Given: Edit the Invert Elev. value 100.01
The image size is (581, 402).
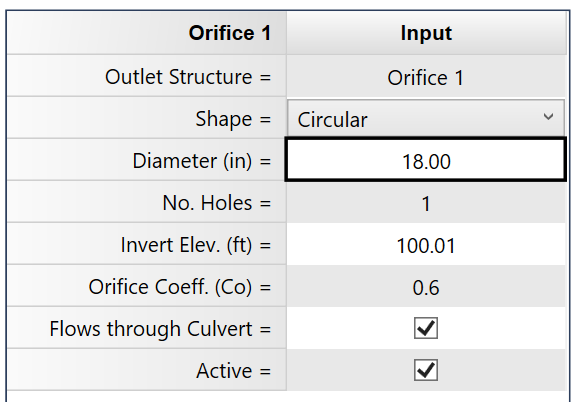Looking at the screenshot, I should [x=426, y=244].
